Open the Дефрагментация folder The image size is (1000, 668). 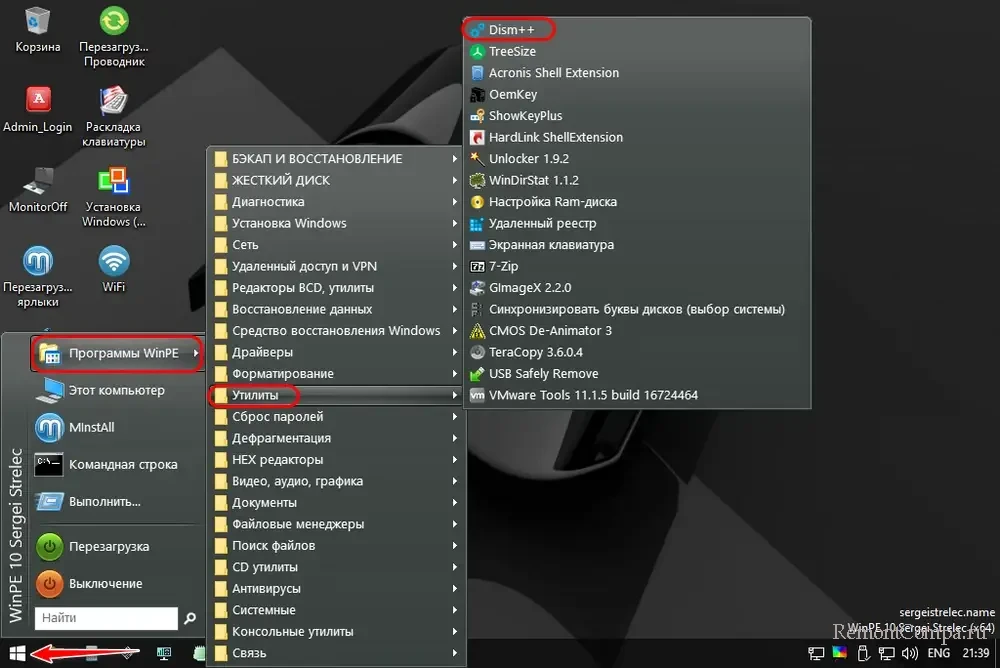(336, 438)
